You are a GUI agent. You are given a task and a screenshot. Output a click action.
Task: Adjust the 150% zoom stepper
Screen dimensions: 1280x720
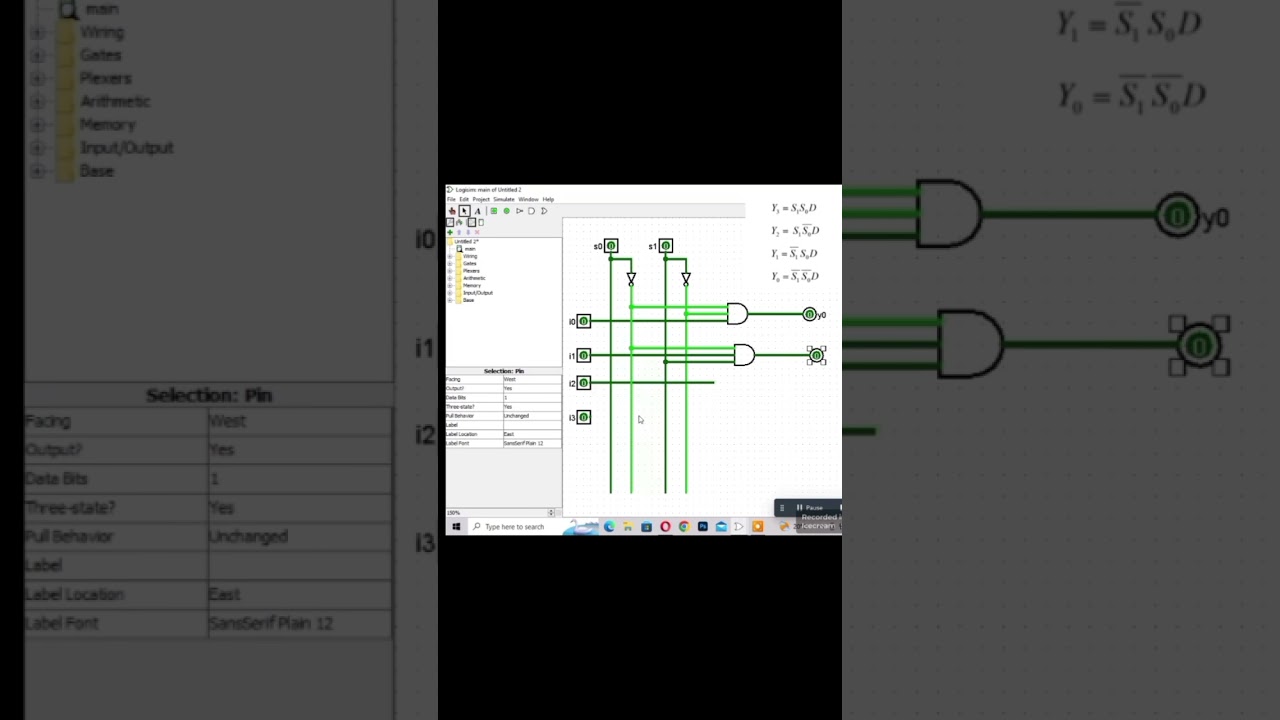click(551, 513)
